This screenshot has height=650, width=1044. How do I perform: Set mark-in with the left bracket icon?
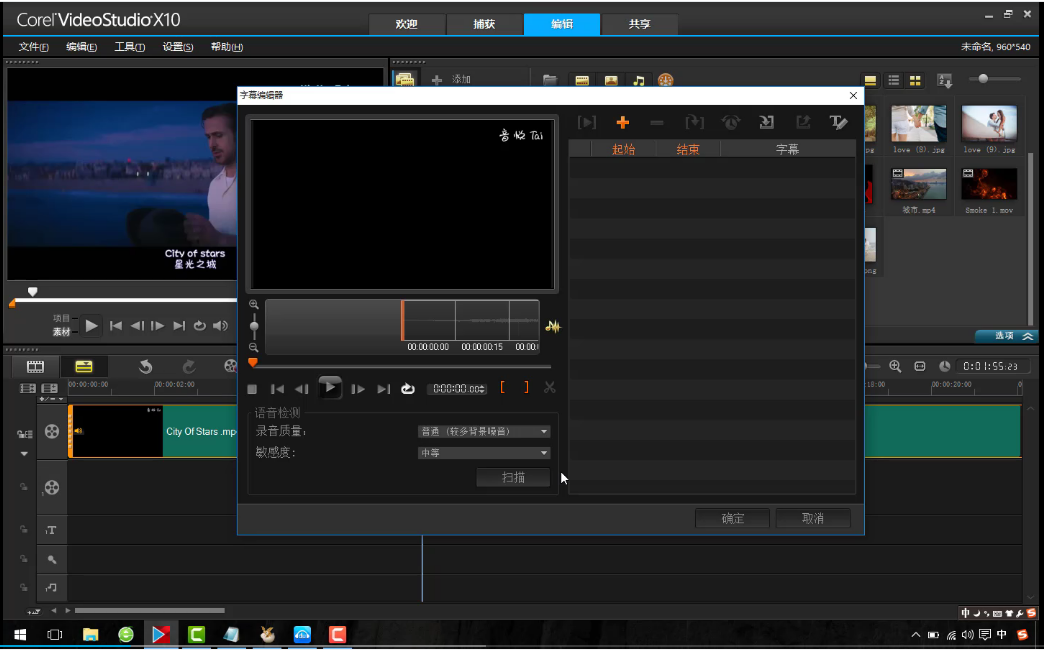(503, 388)
